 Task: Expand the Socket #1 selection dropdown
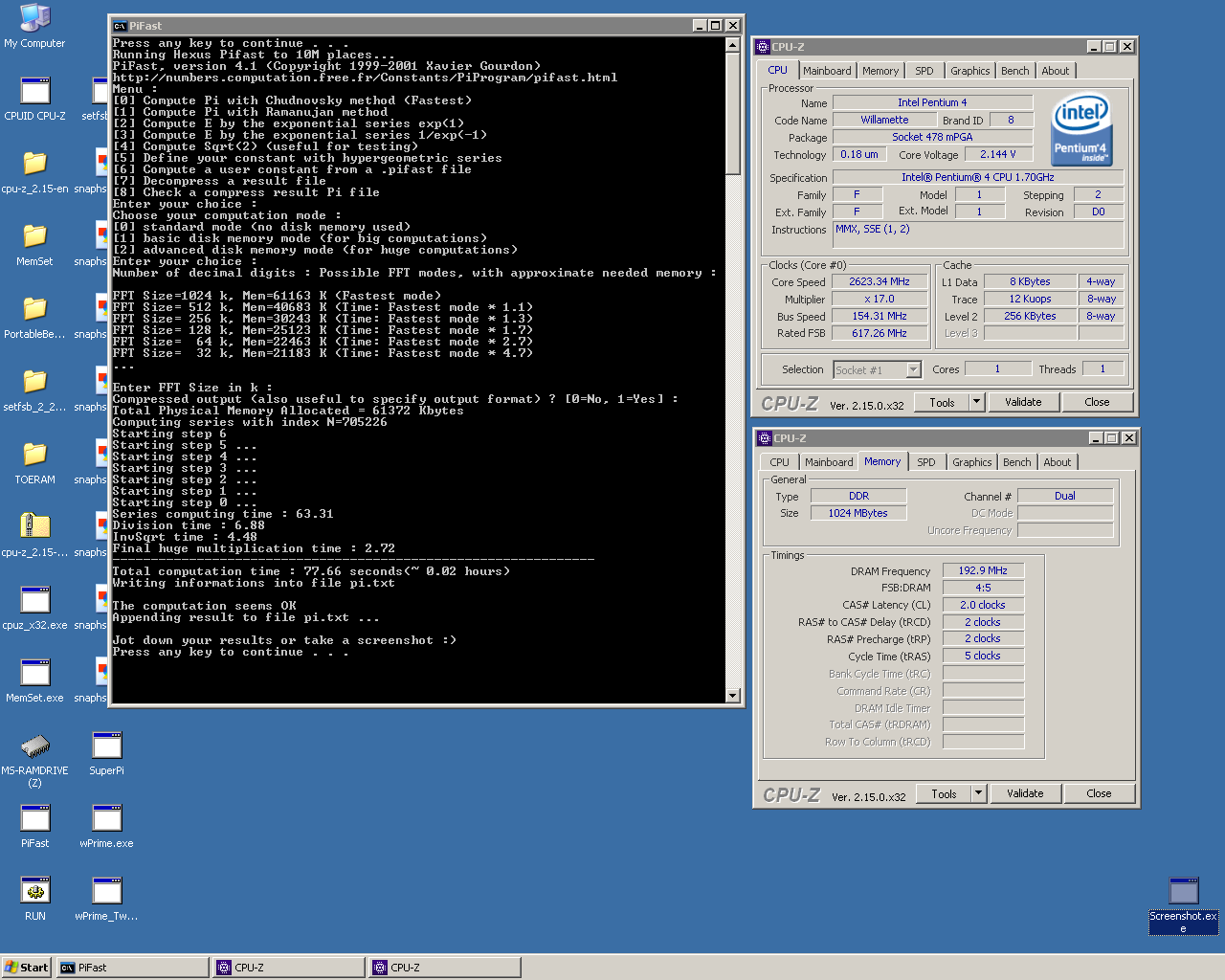pos(913,369)
